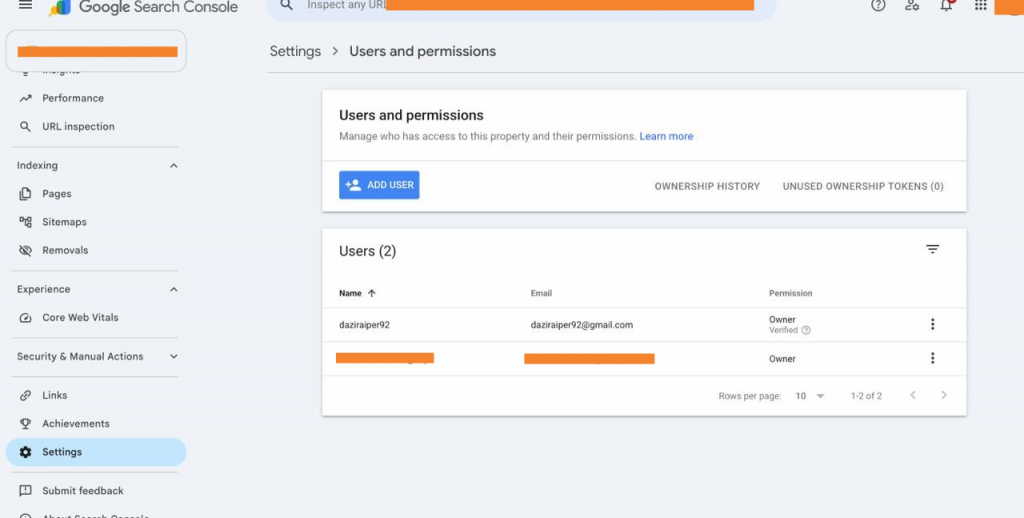
Task: Go to Settings breadcrumb
Action: [295, 51]
